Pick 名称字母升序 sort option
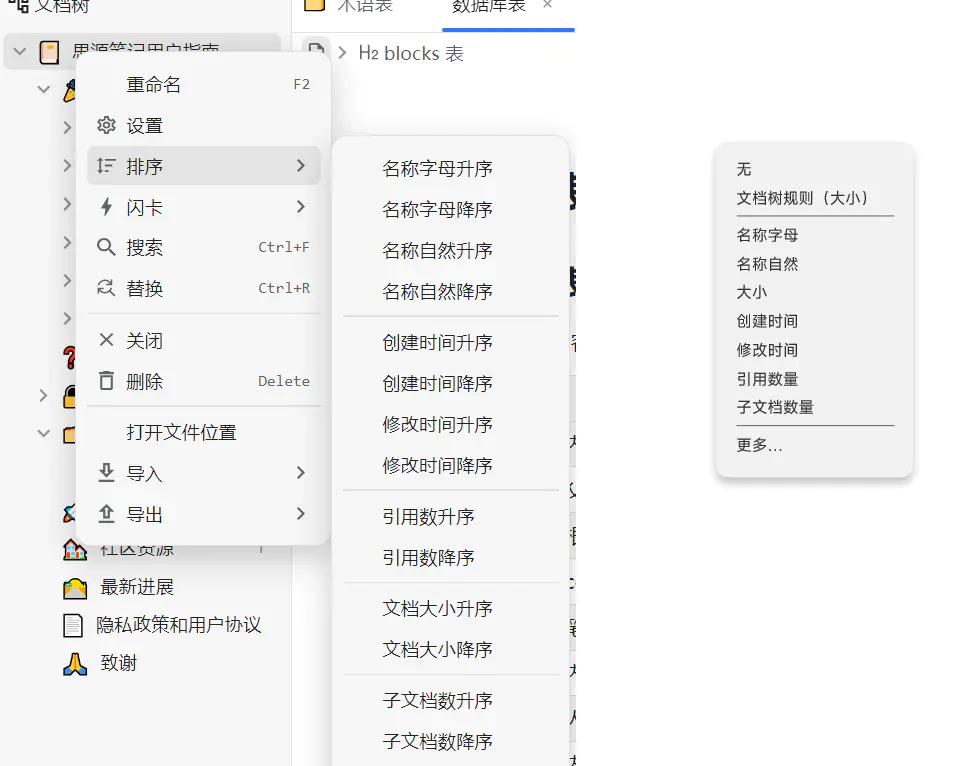 [x=451, y=169]
